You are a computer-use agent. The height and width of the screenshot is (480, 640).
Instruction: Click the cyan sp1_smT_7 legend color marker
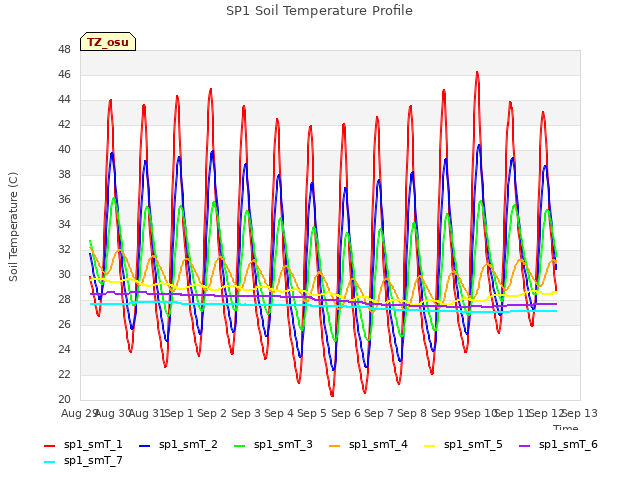49,462
